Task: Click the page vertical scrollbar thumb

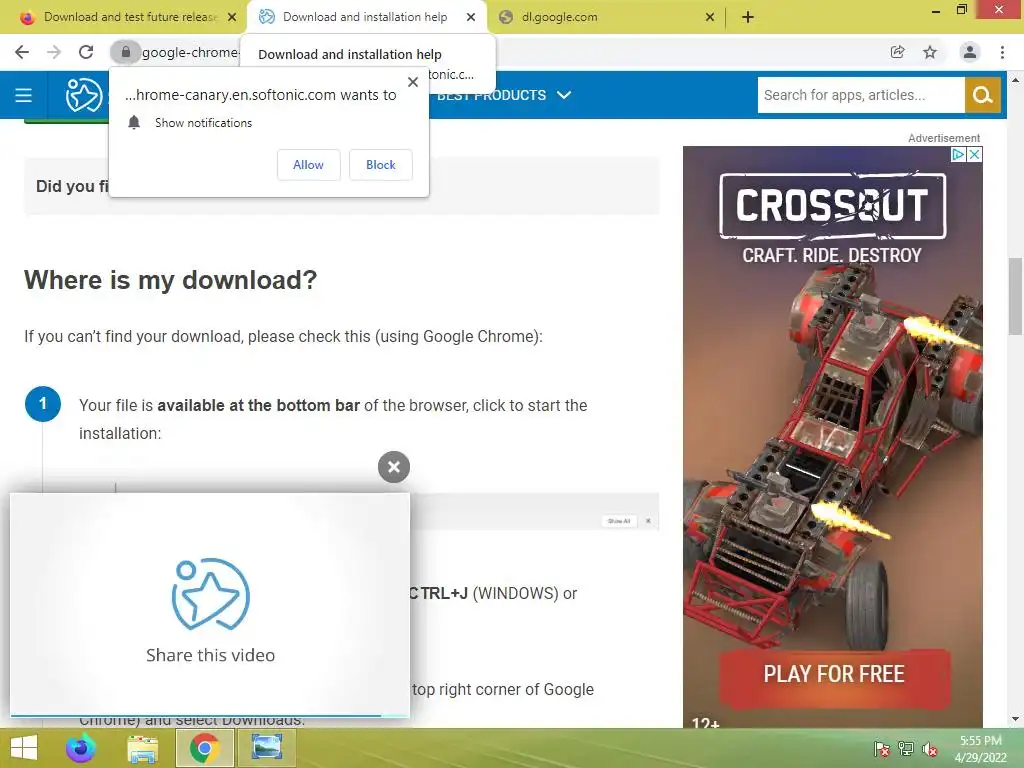Action: [x=1015, y=296]
